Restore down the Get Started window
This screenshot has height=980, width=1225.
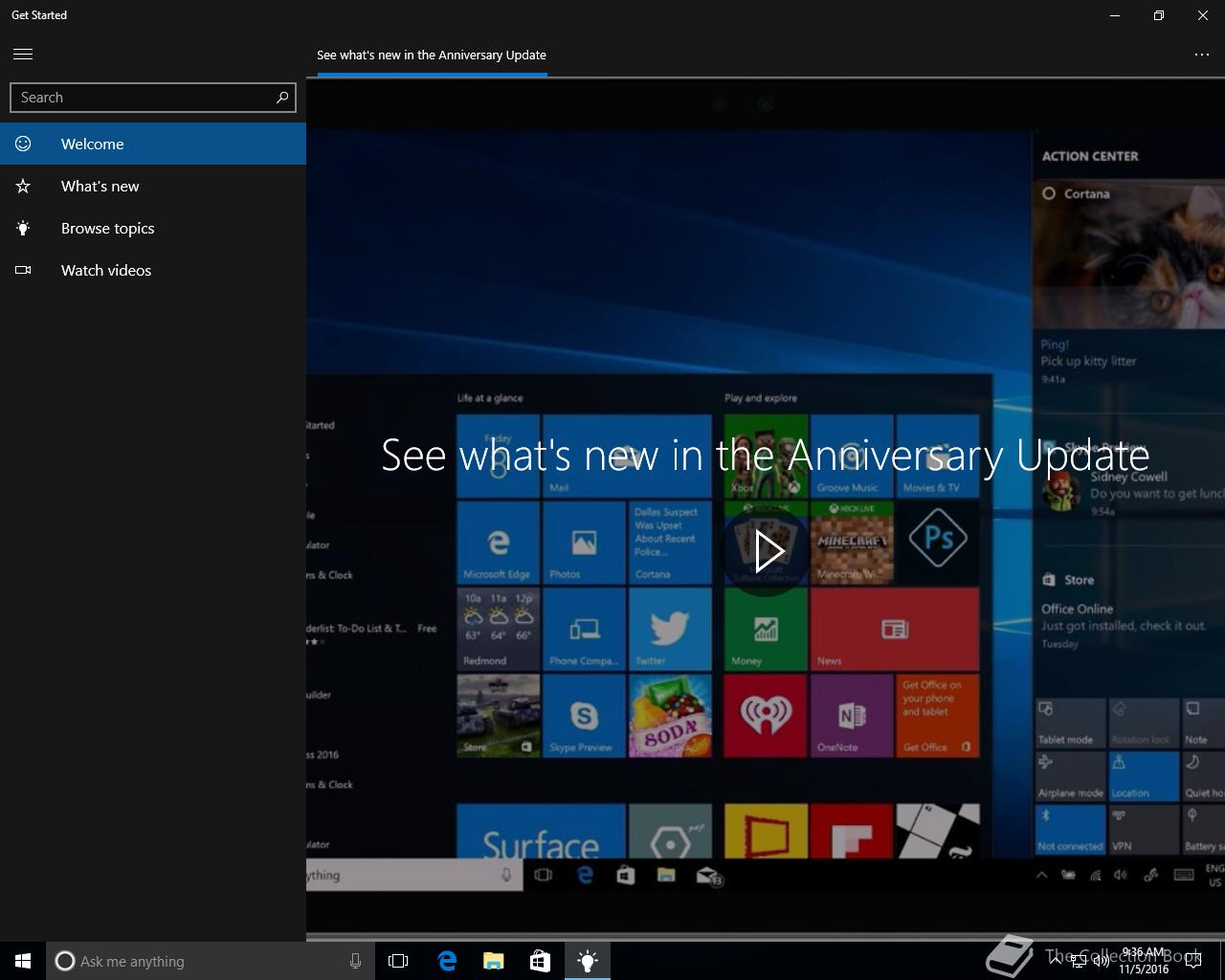coord(1159,15)
